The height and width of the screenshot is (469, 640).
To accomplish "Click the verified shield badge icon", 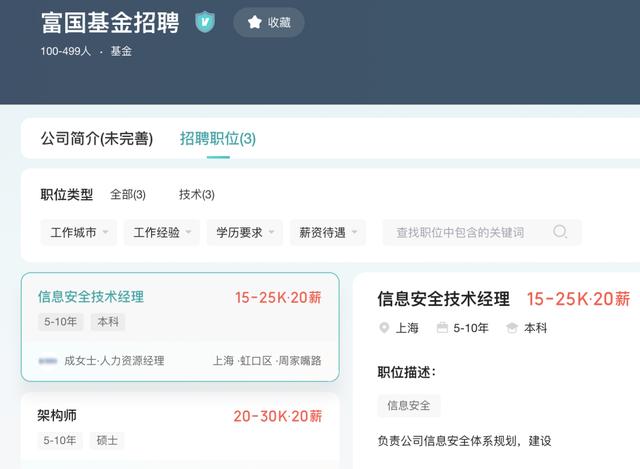I will (205, 22).
